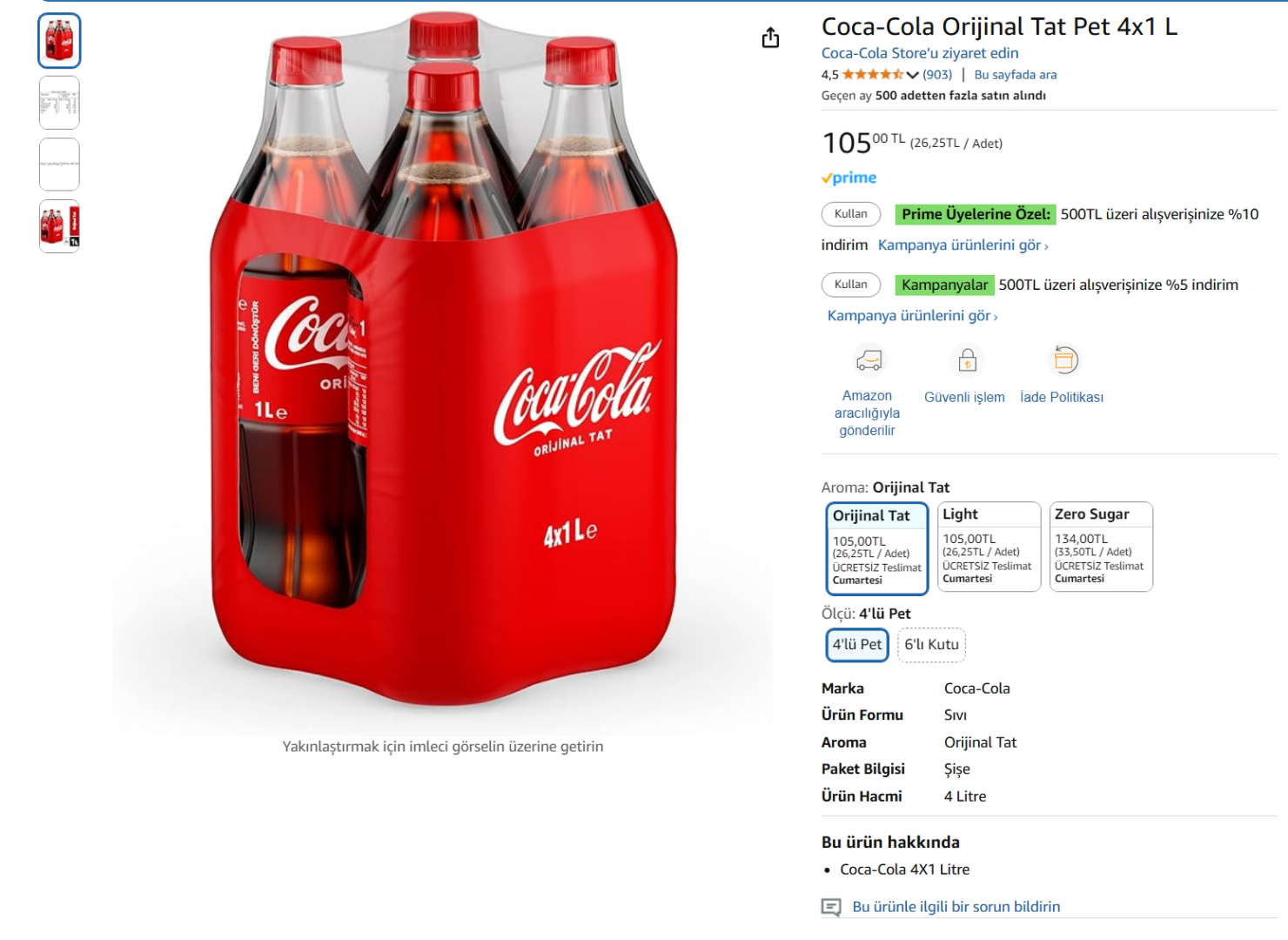Click the secure transaction lock icon
The height and width of the screenshot is (940, 1288).
coord(967,359)
